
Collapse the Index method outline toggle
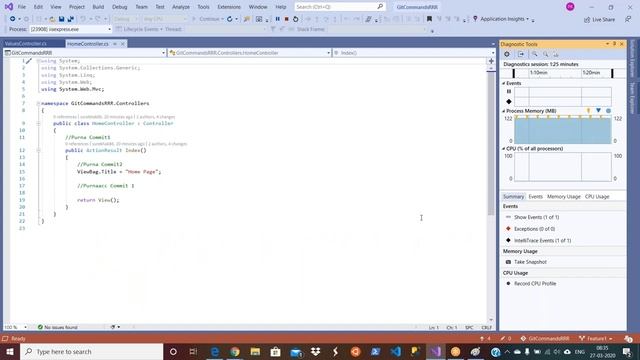[38, 150]
